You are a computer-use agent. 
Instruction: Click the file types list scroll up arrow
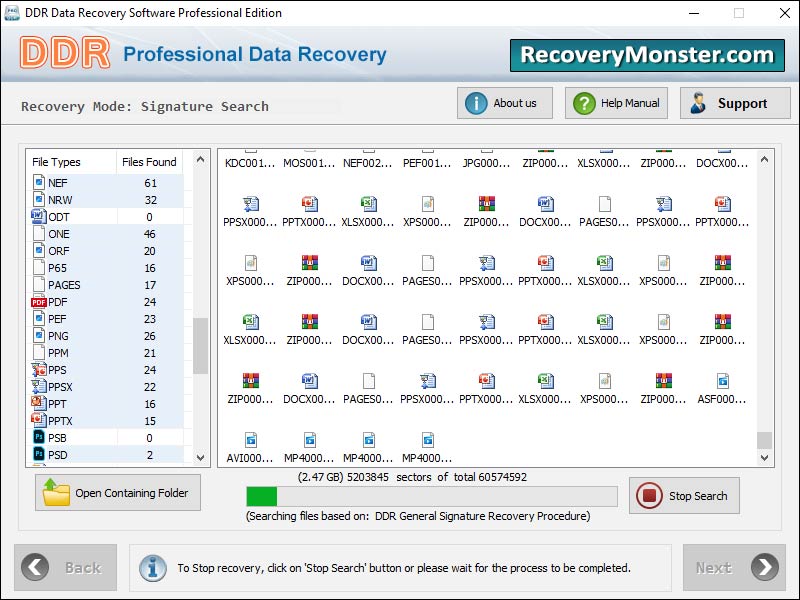tap(201, 159)
